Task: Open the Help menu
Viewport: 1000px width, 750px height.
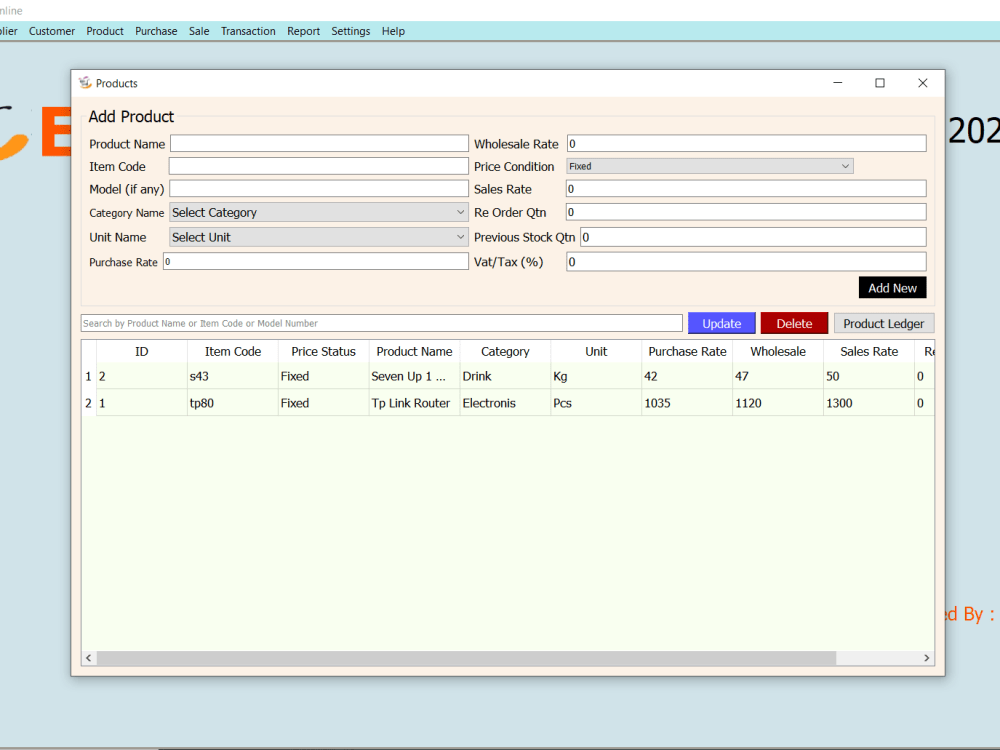Action: click(x=393, y=31)
